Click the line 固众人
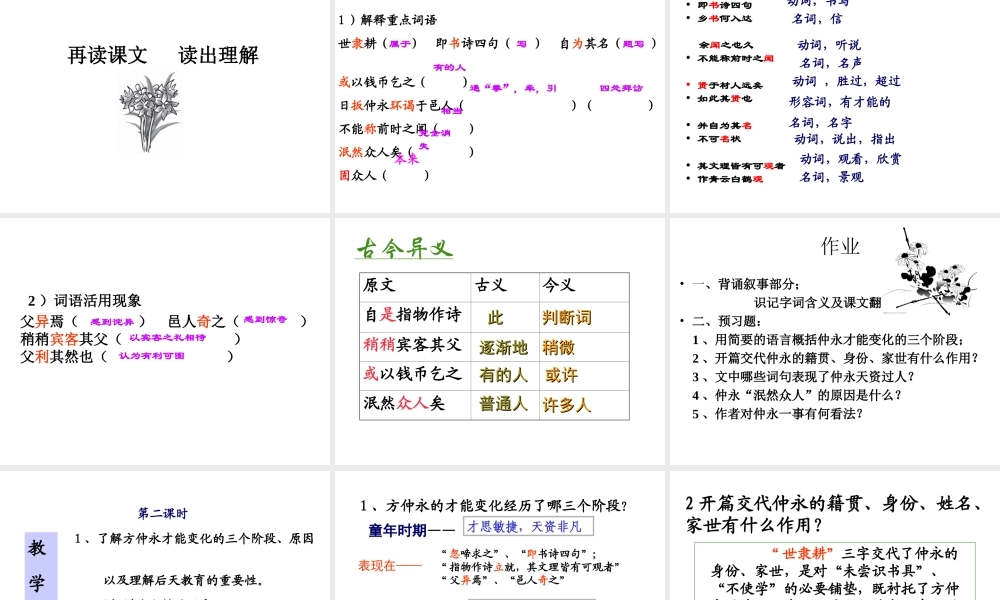1000x600 pixels. (x=358, y=175)
